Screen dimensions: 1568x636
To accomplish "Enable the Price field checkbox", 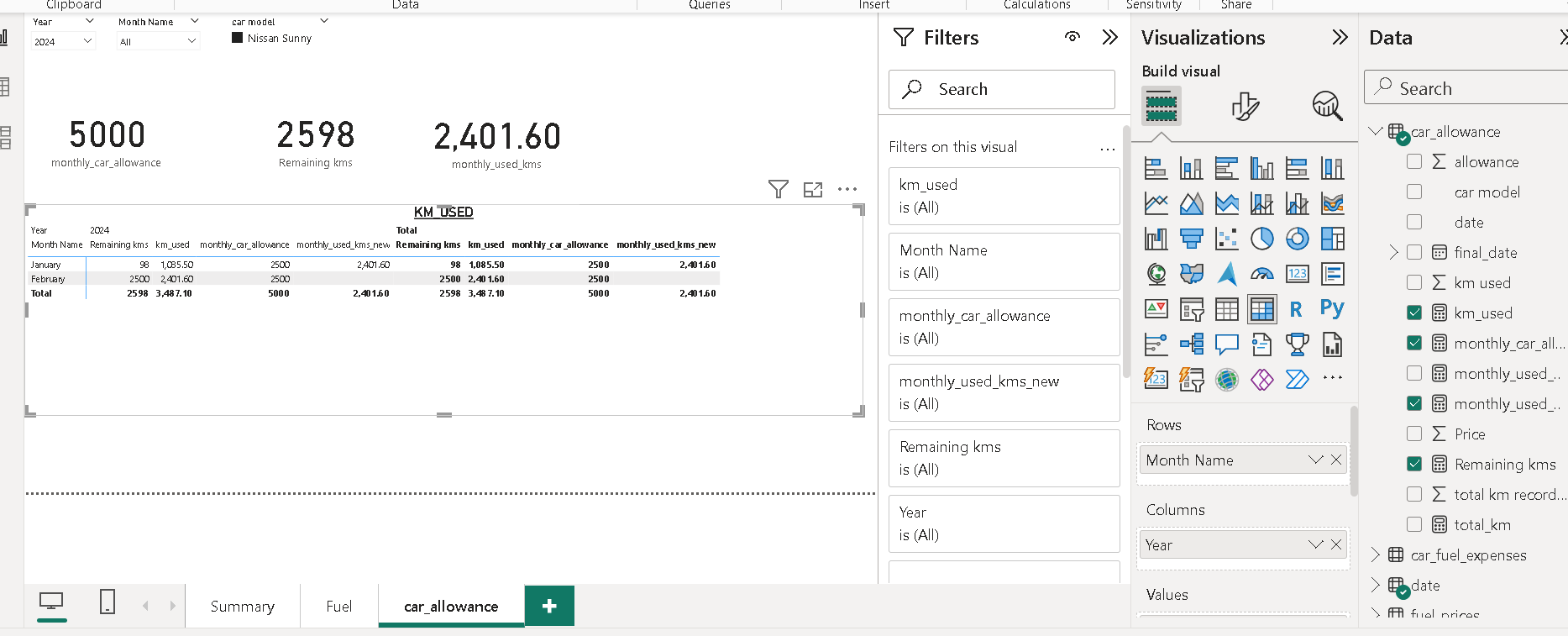I will 1414,434.
